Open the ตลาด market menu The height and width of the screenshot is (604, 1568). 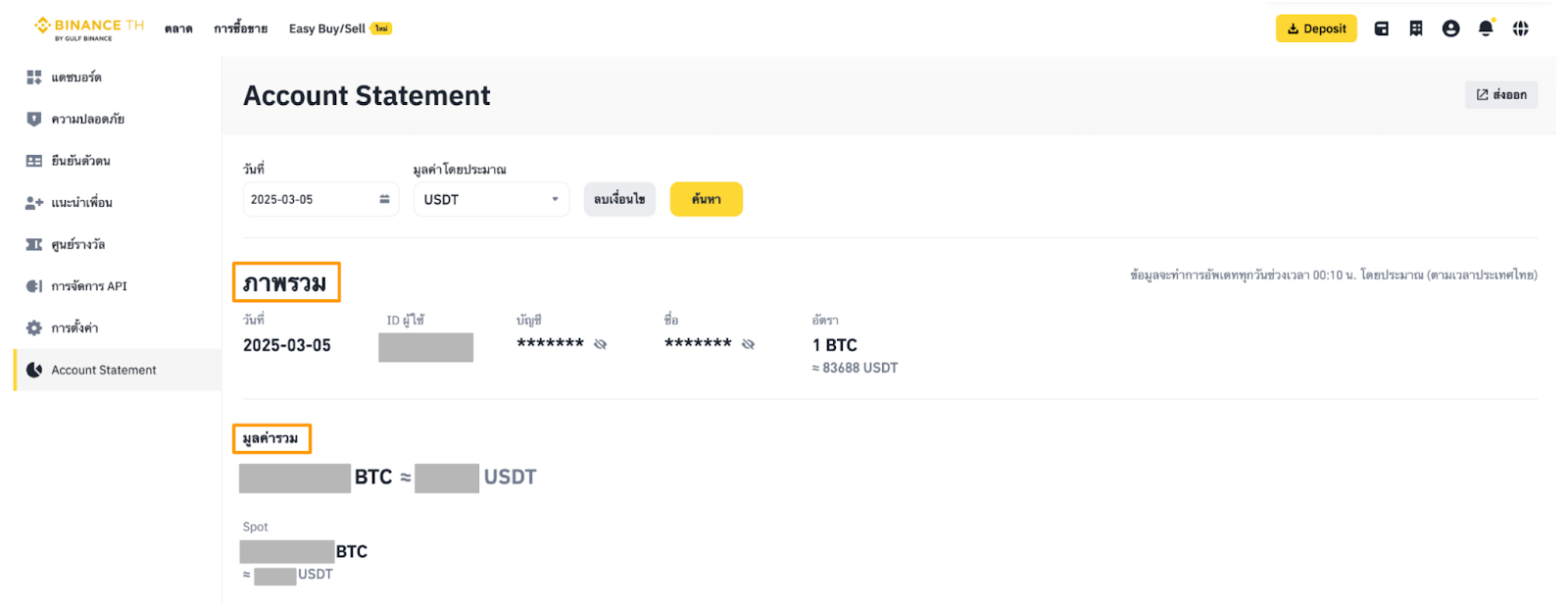pyautogui.click(x=178, y=29)
